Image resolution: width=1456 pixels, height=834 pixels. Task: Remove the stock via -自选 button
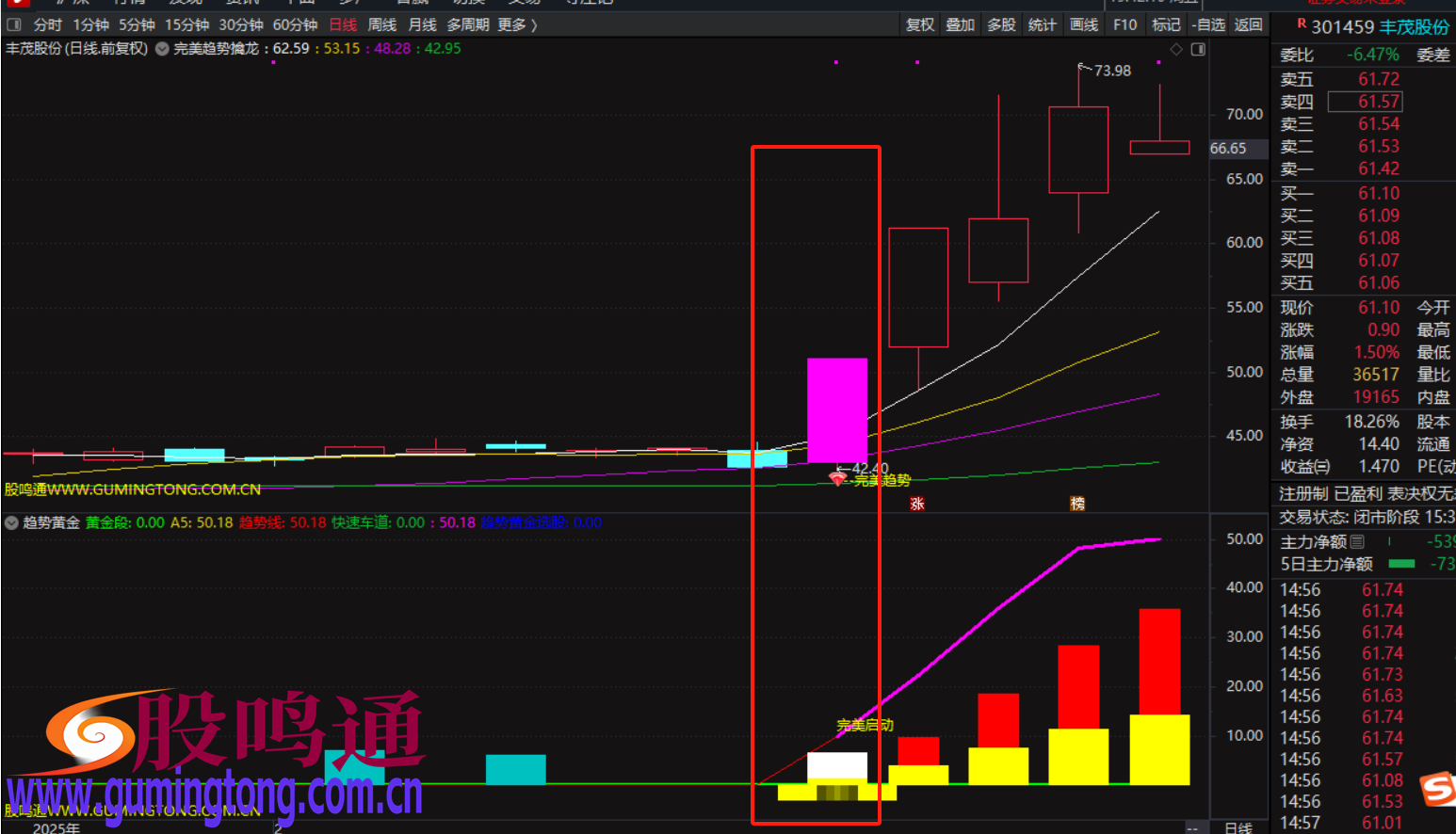click(1209, 24)
